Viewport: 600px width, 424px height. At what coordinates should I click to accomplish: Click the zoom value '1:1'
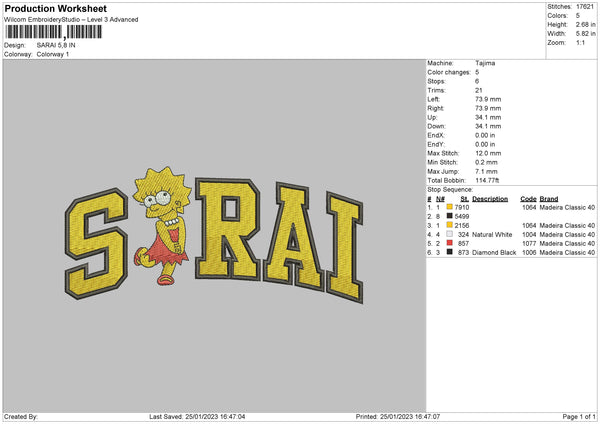pos(580,42)
